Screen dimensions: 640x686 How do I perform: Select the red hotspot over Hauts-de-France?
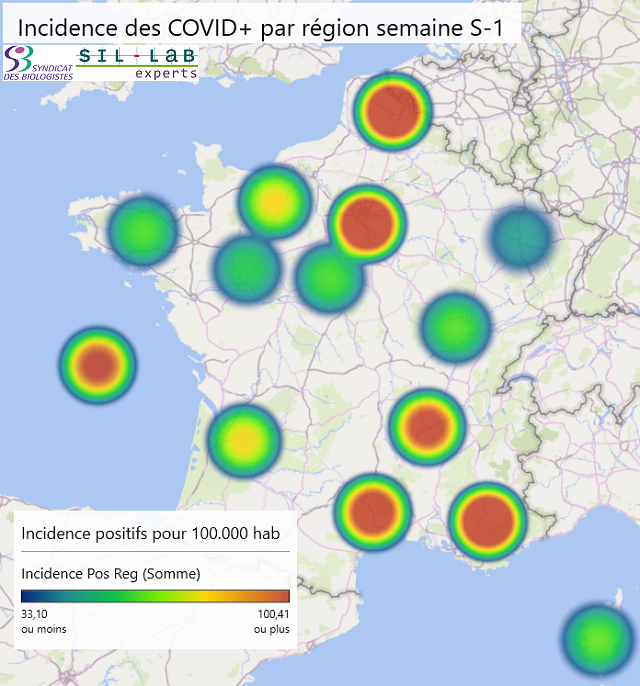point(393,111)
